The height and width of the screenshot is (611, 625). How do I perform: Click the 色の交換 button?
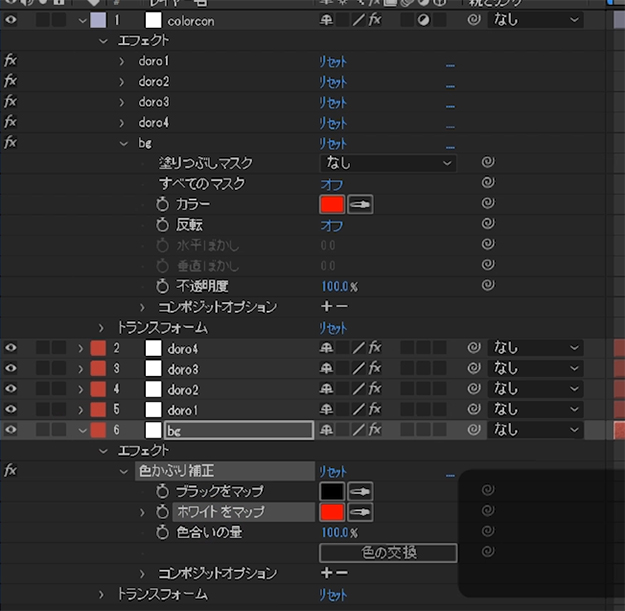coord(388,553)
